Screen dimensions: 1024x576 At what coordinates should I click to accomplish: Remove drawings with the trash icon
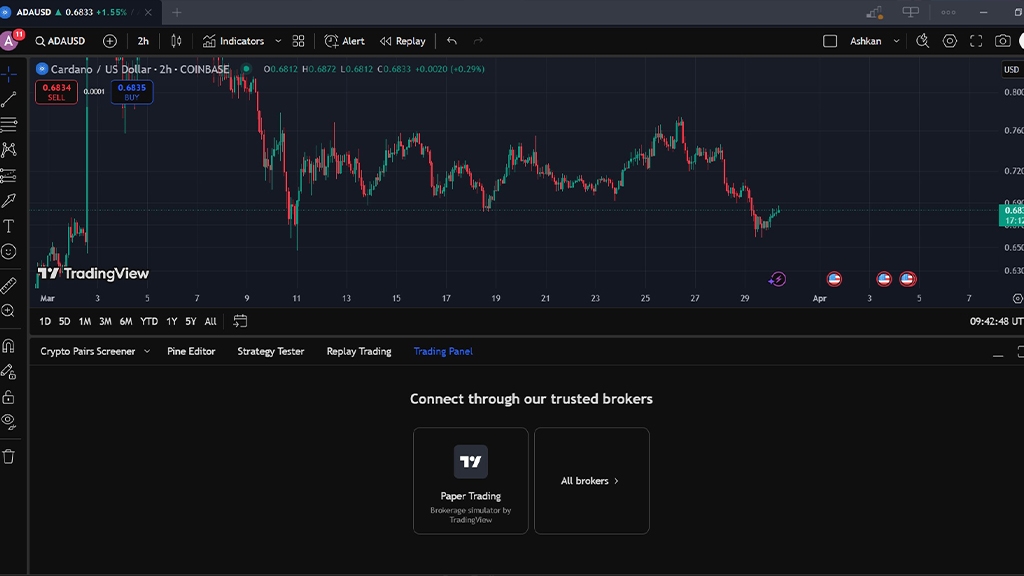[x=8, y=456]
